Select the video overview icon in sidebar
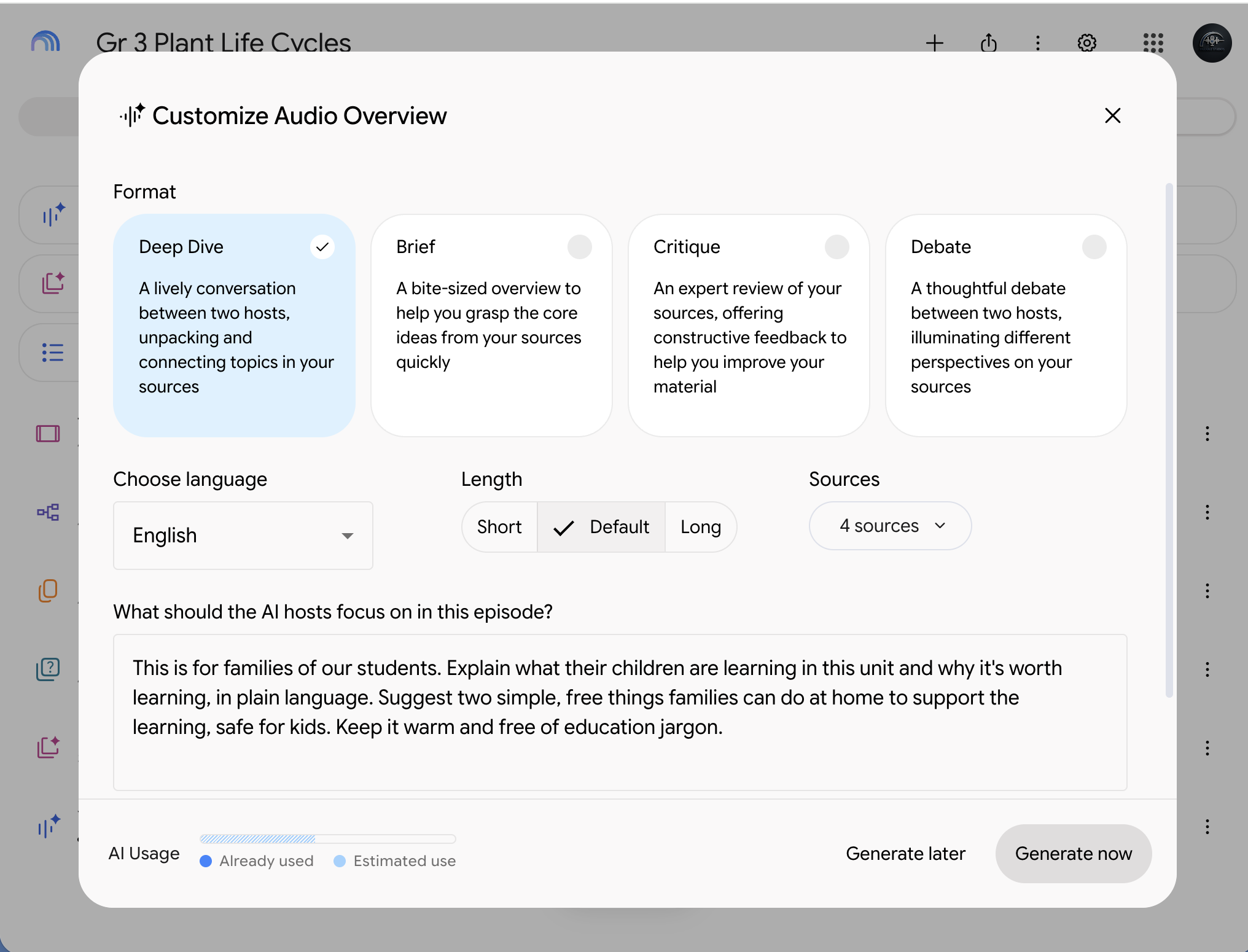Image resolution: width=1248 pixels, height=952 pixels. [x=48, y=434]
